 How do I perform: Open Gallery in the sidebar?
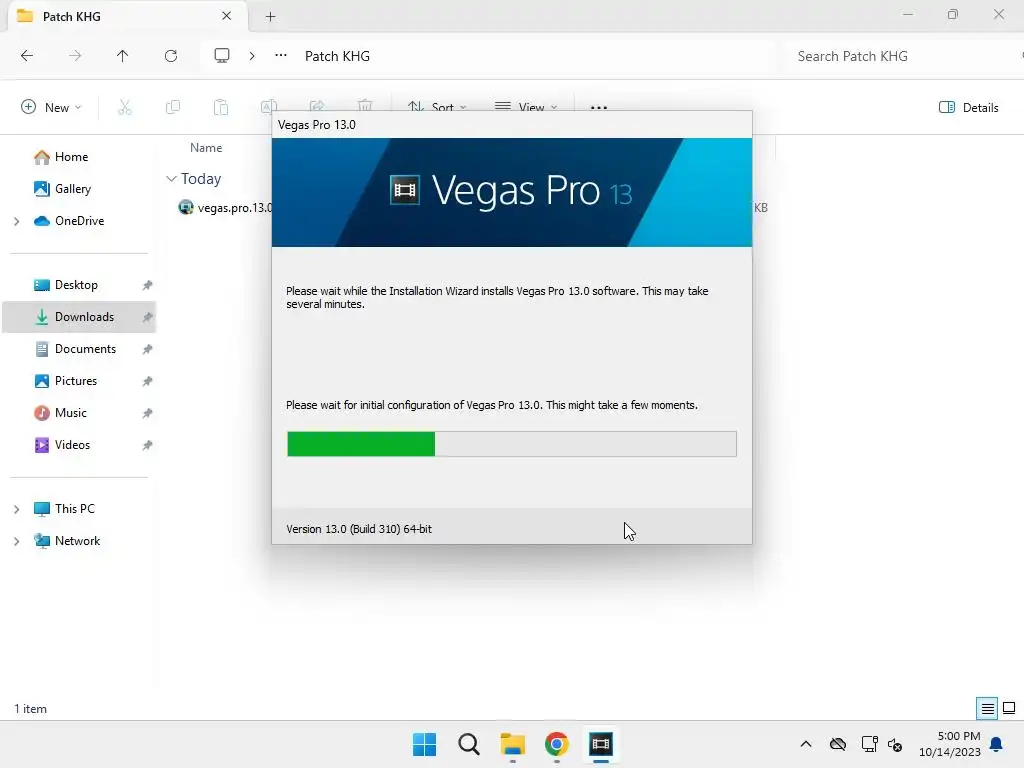coord(63,189)
